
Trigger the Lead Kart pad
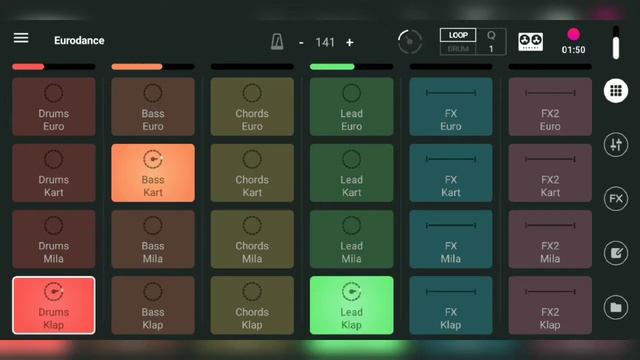point(351,173)
